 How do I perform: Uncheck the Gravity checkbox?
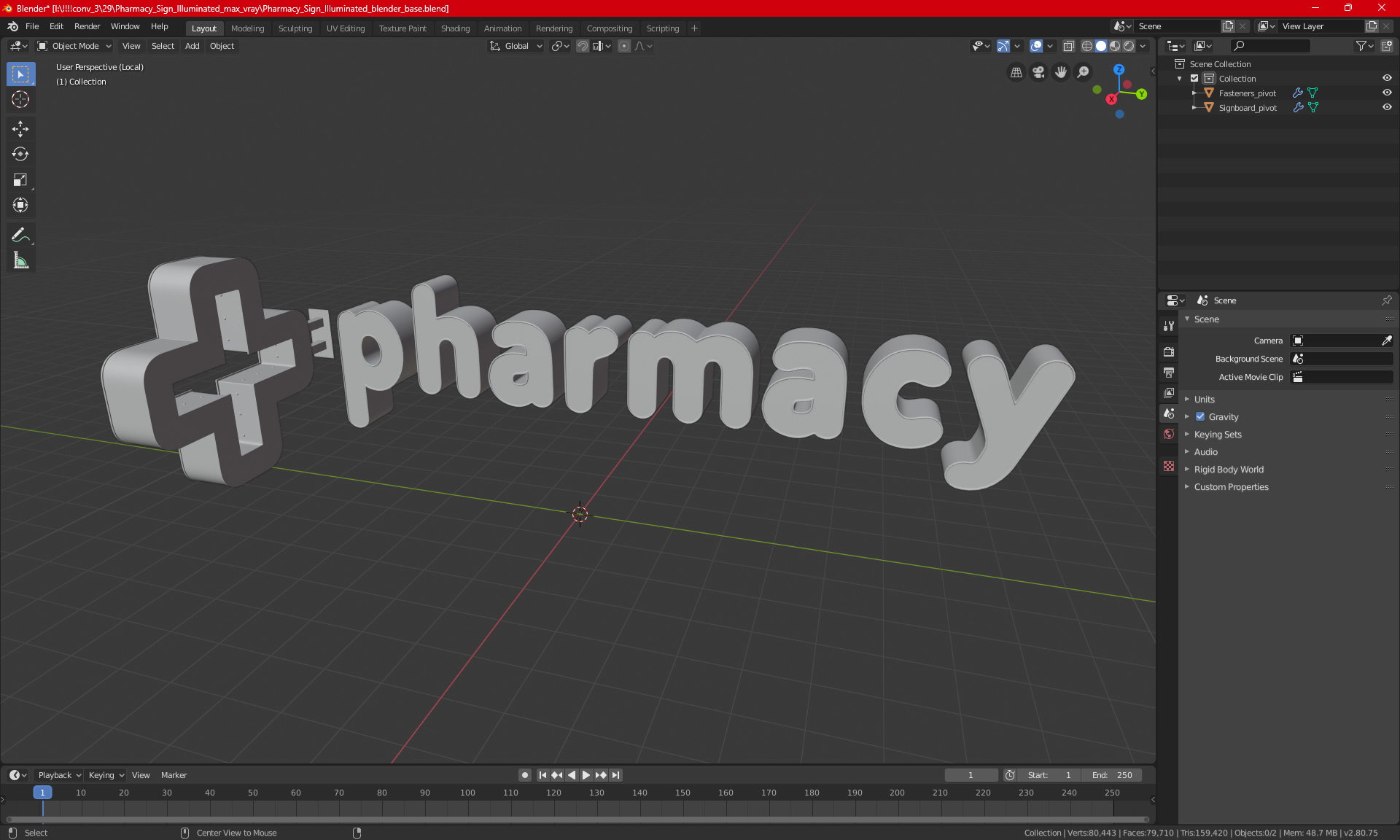click(x=1200, y=417)
